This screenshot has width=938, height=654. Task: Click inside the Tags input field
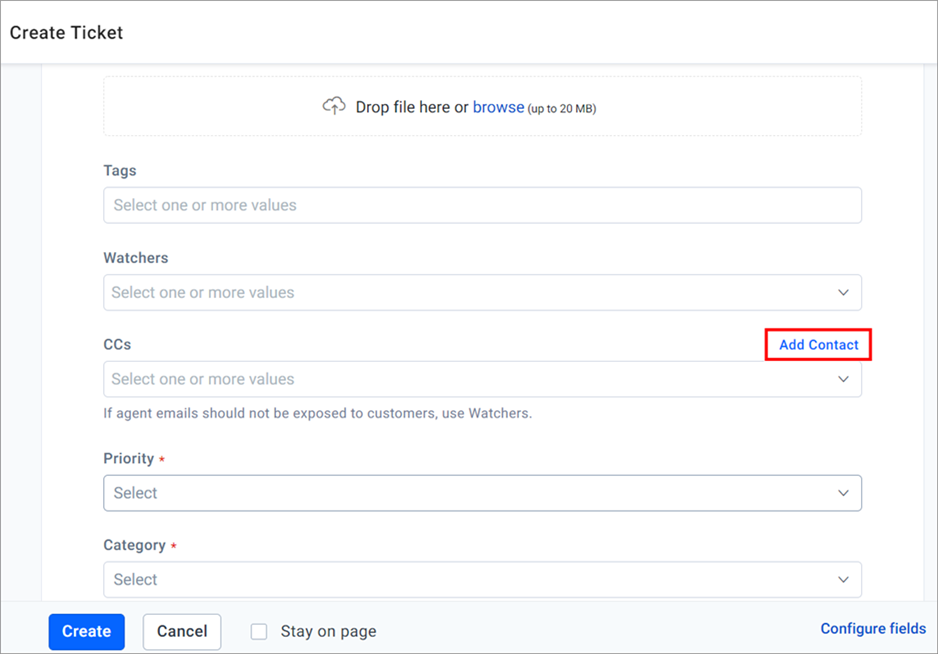click(482, 205)
